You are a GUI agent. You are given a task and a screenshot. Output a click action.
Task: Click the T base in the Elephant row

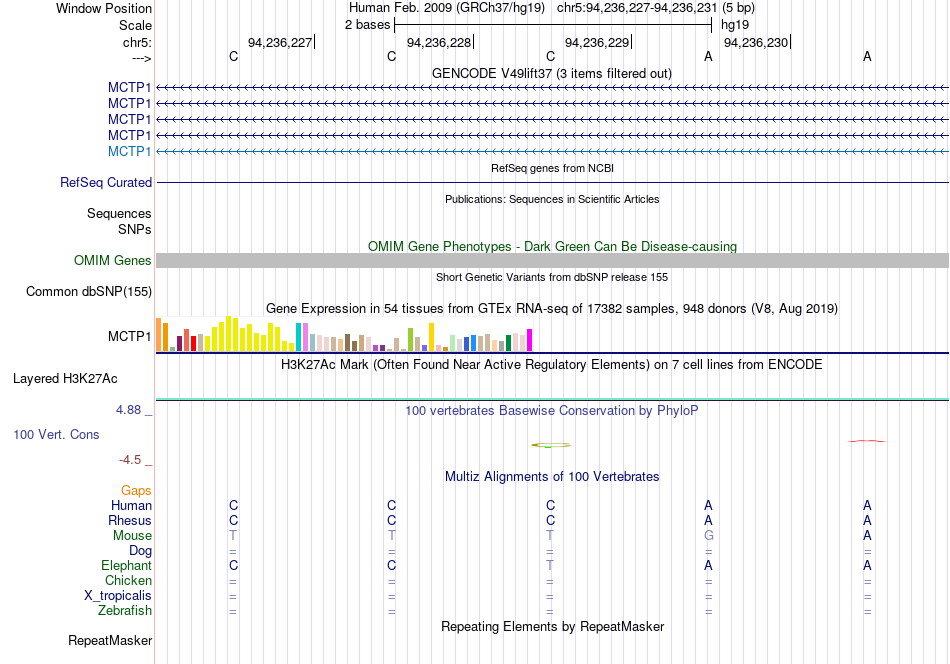[550, 565]
